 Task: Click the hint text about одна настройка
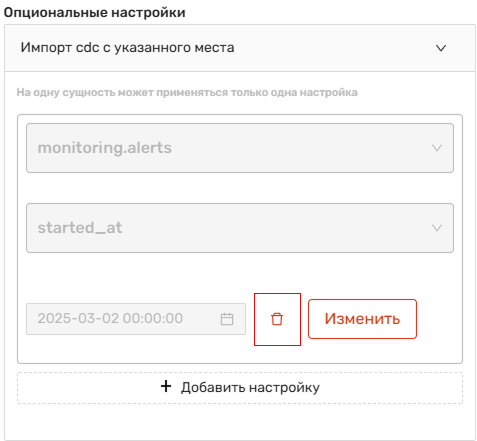[187, 92]
